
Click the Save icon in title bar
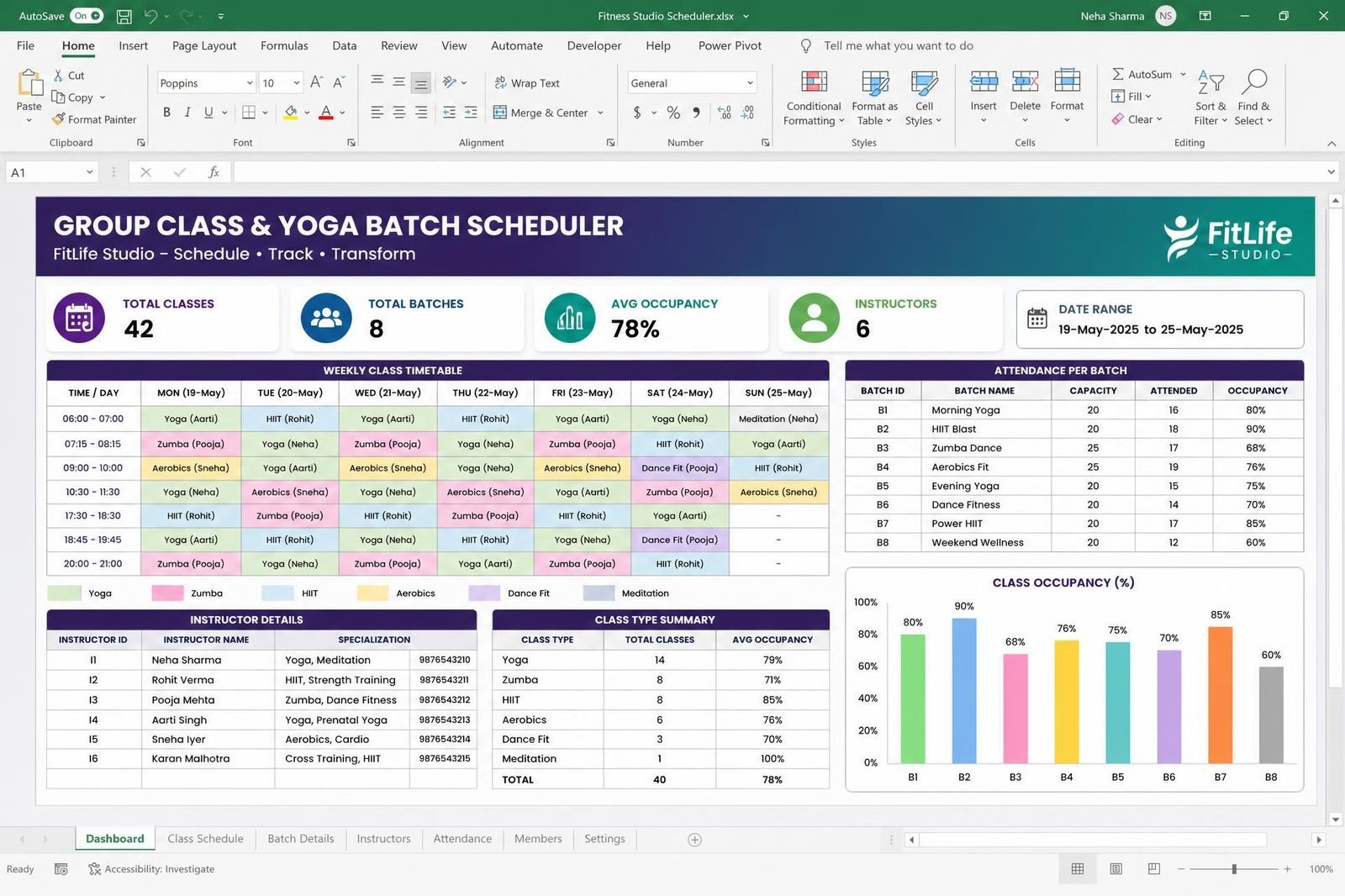point(124,16)
